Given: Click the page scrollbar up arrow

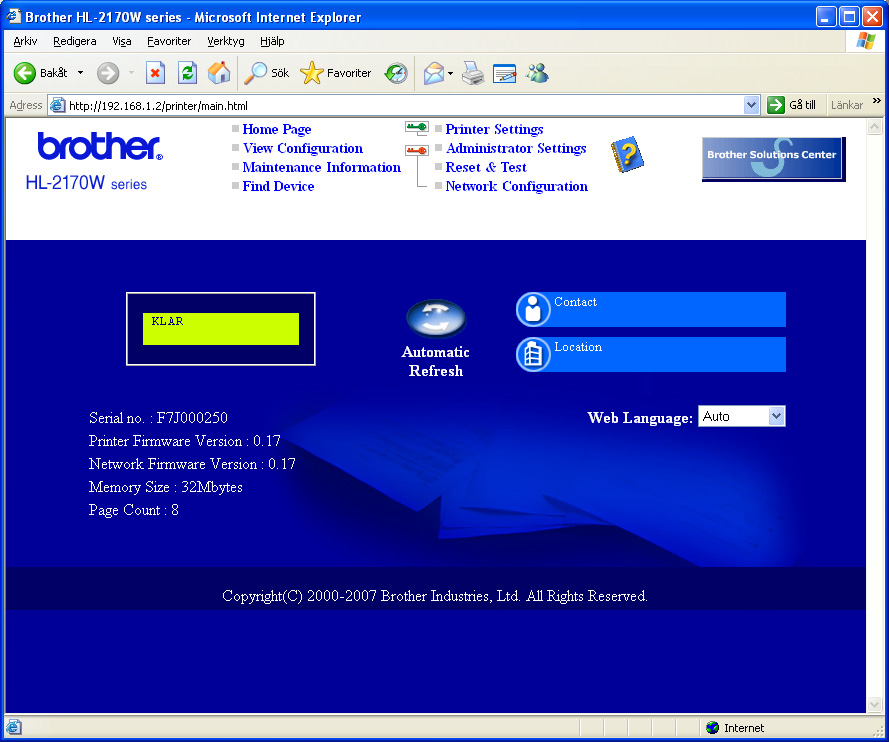Looking at the screenshot, I should (x=874, y=126).
